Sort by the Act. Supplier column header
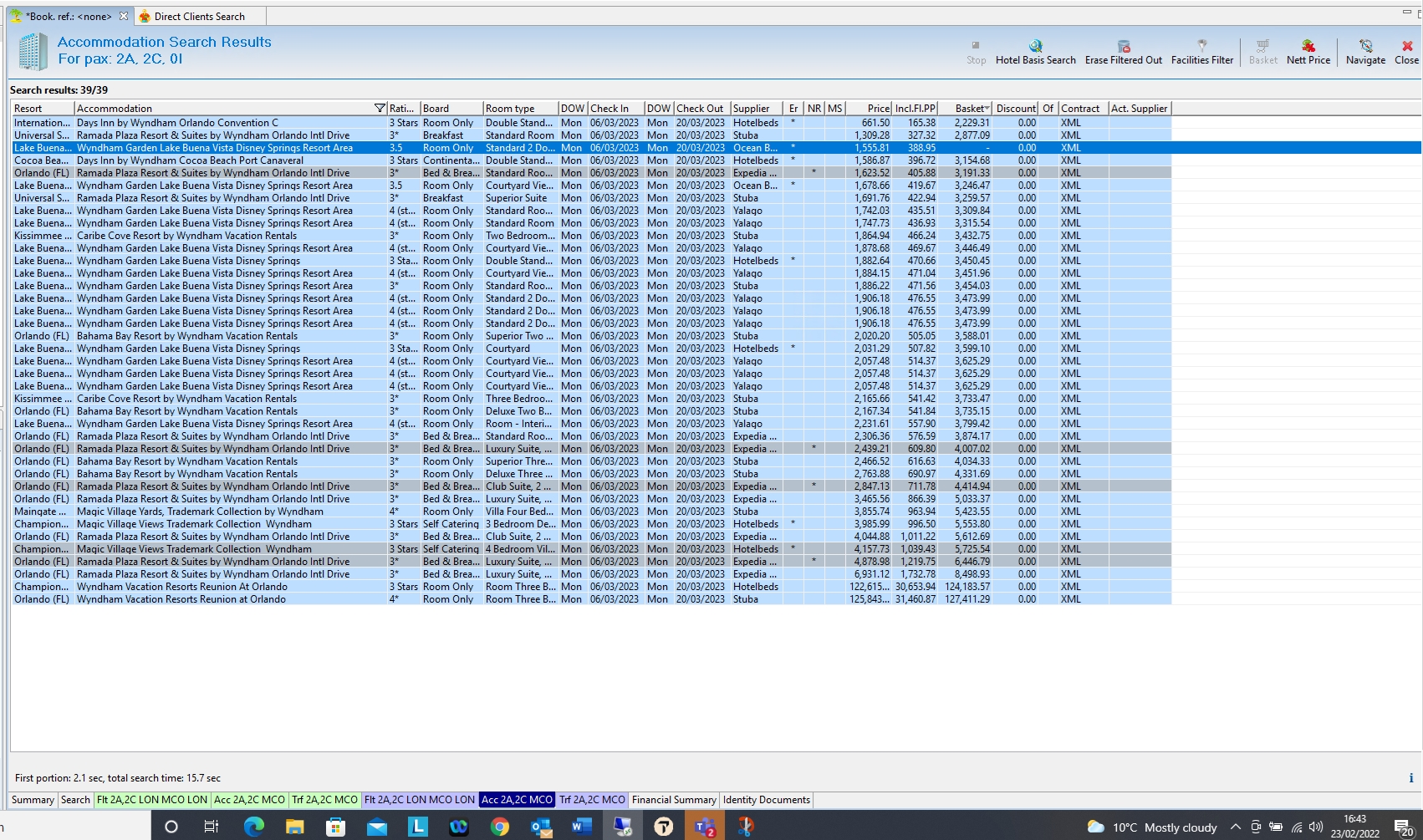 [1140, 109]
